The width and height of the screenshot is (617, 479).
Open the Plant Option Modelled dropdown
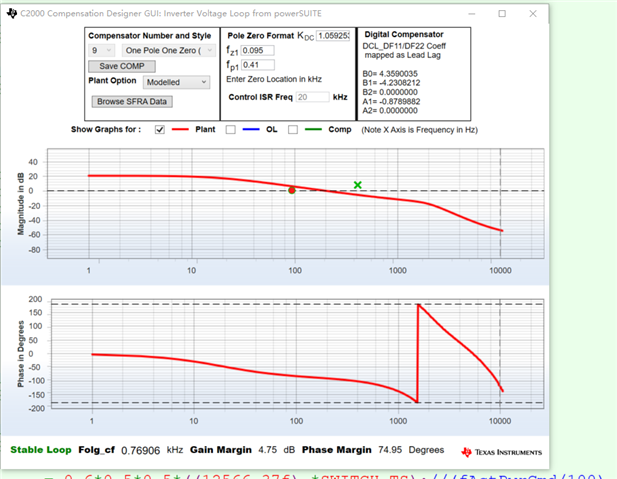[176, 82]
